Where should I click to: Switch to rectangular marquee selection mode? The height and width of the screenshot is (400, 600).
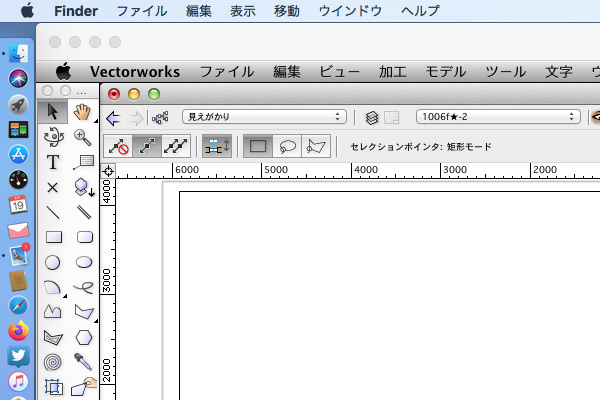click(258, 146)
